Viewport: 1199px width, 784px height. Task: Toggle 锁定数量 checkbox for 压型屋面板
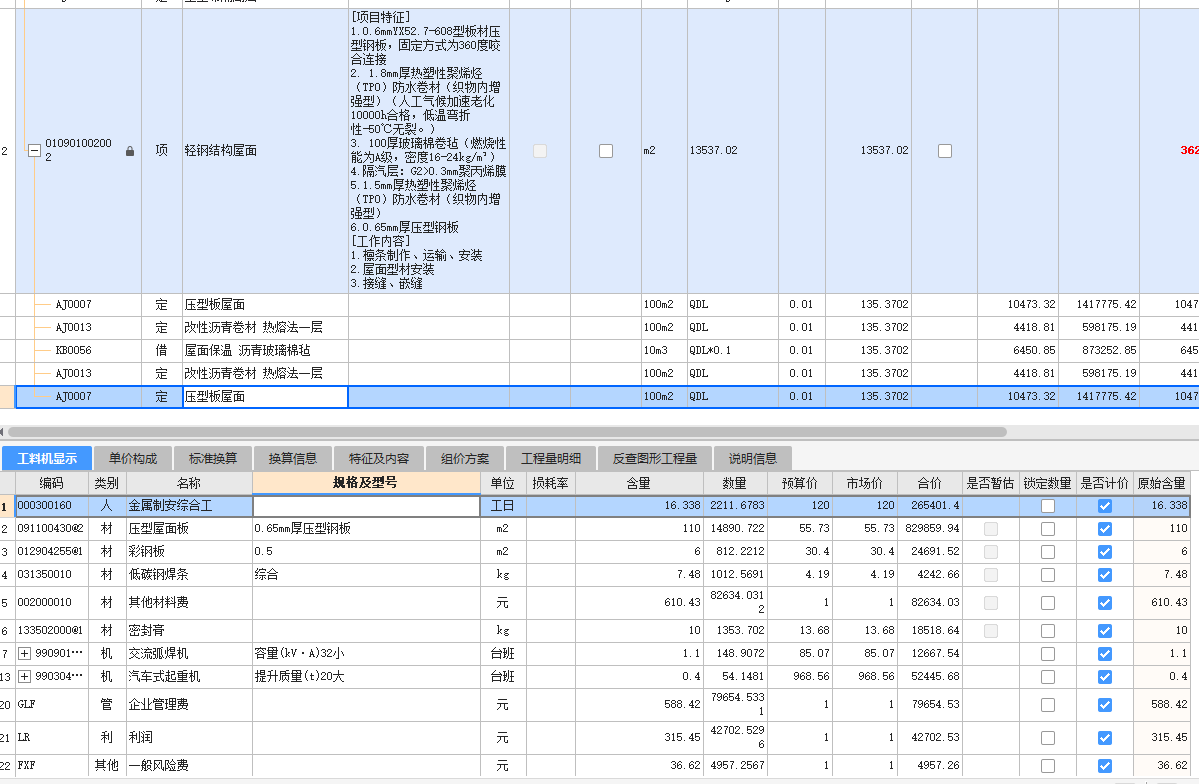pyautogui.click(x=1048, y=529)
